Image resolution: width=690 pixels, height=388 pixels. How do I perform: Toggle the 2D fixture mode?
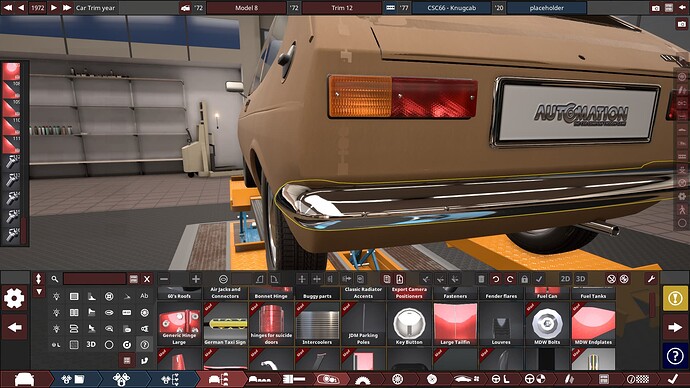point(565,279)
